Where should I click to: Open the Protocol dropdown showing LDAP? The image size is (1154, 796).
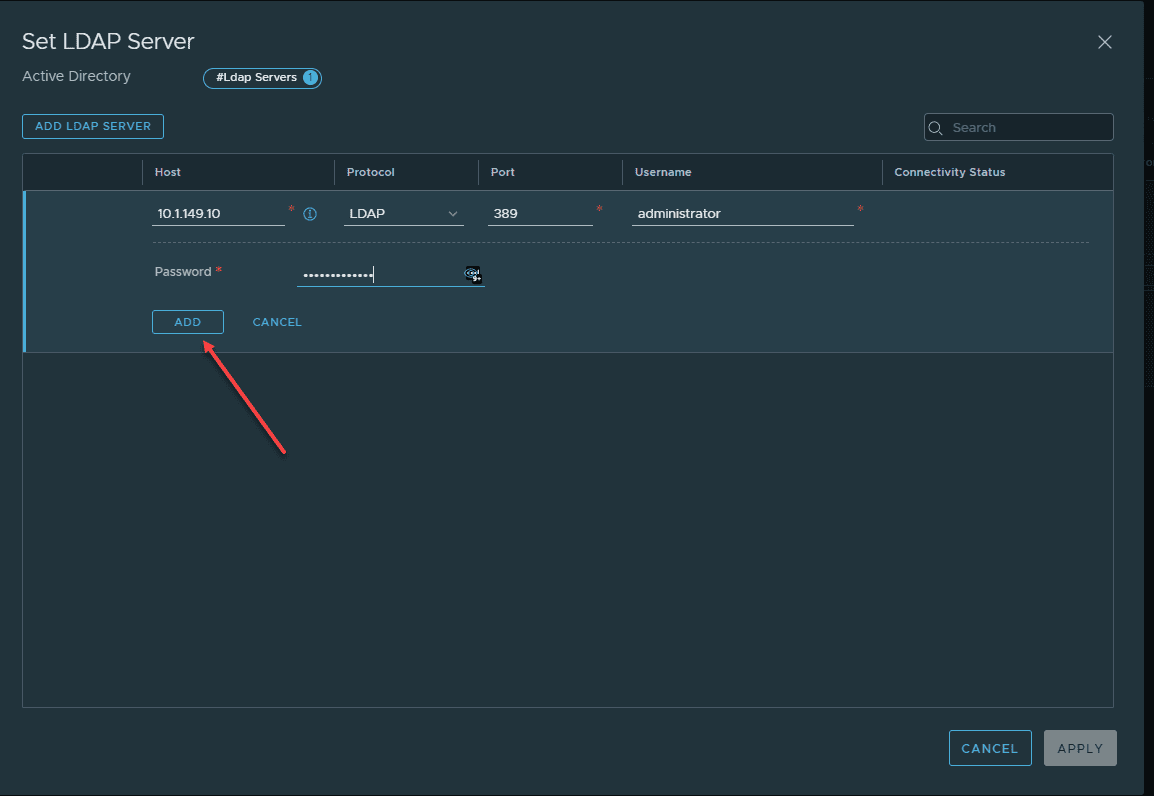[x=403, y=214]
